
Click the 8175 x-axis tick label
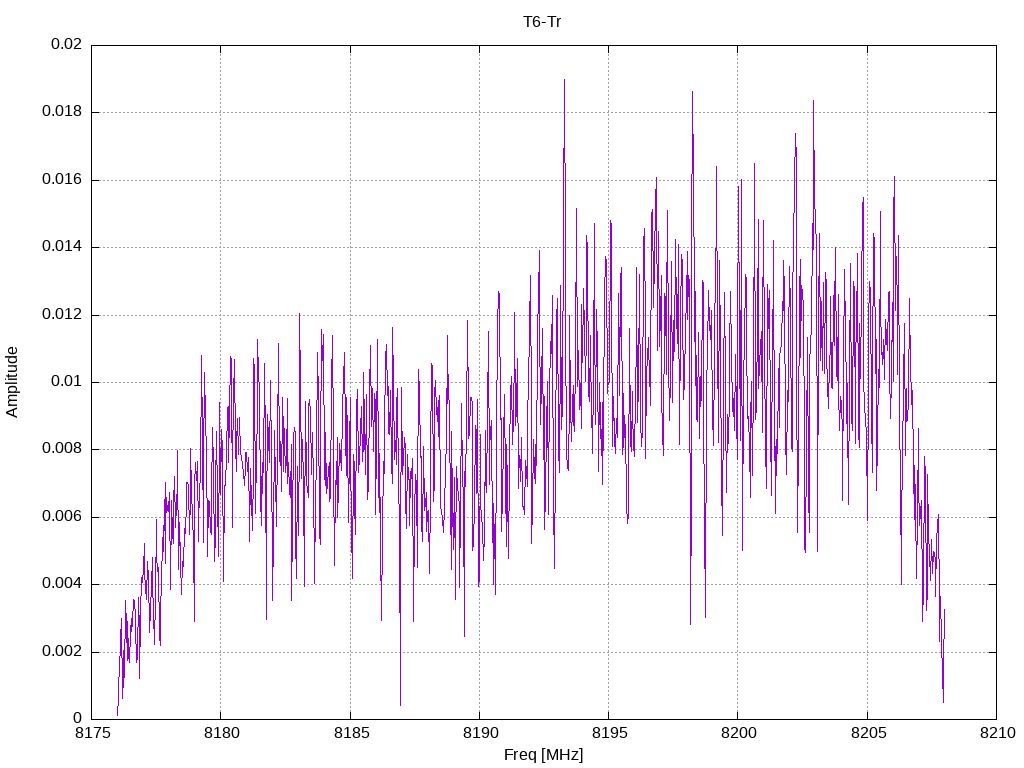[93, 733]
